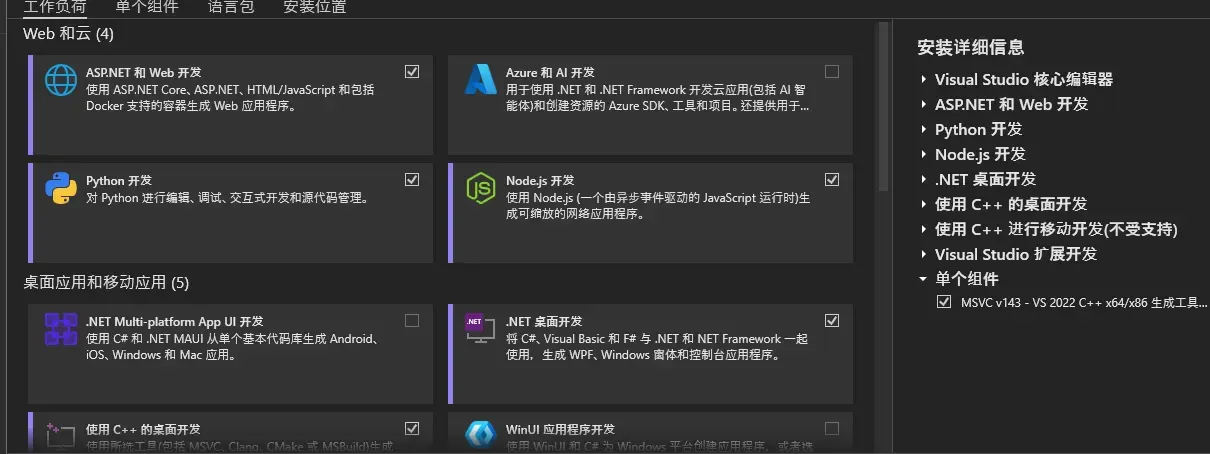The width and height of the screenshot is (1210, 454).
Task: Uncheck MSVC v143 component checkbox
Action: point(944,302)
